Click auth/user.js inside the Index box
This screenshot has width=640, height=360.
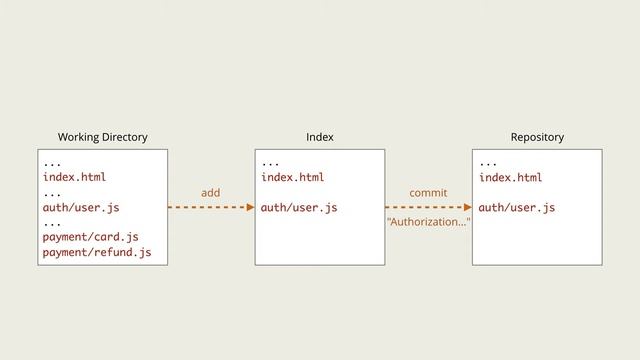[299, 207]
